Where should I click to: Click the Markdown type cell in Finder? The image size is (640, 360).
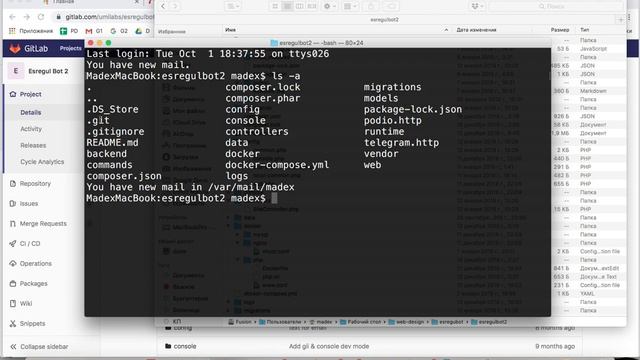(593, 91)
